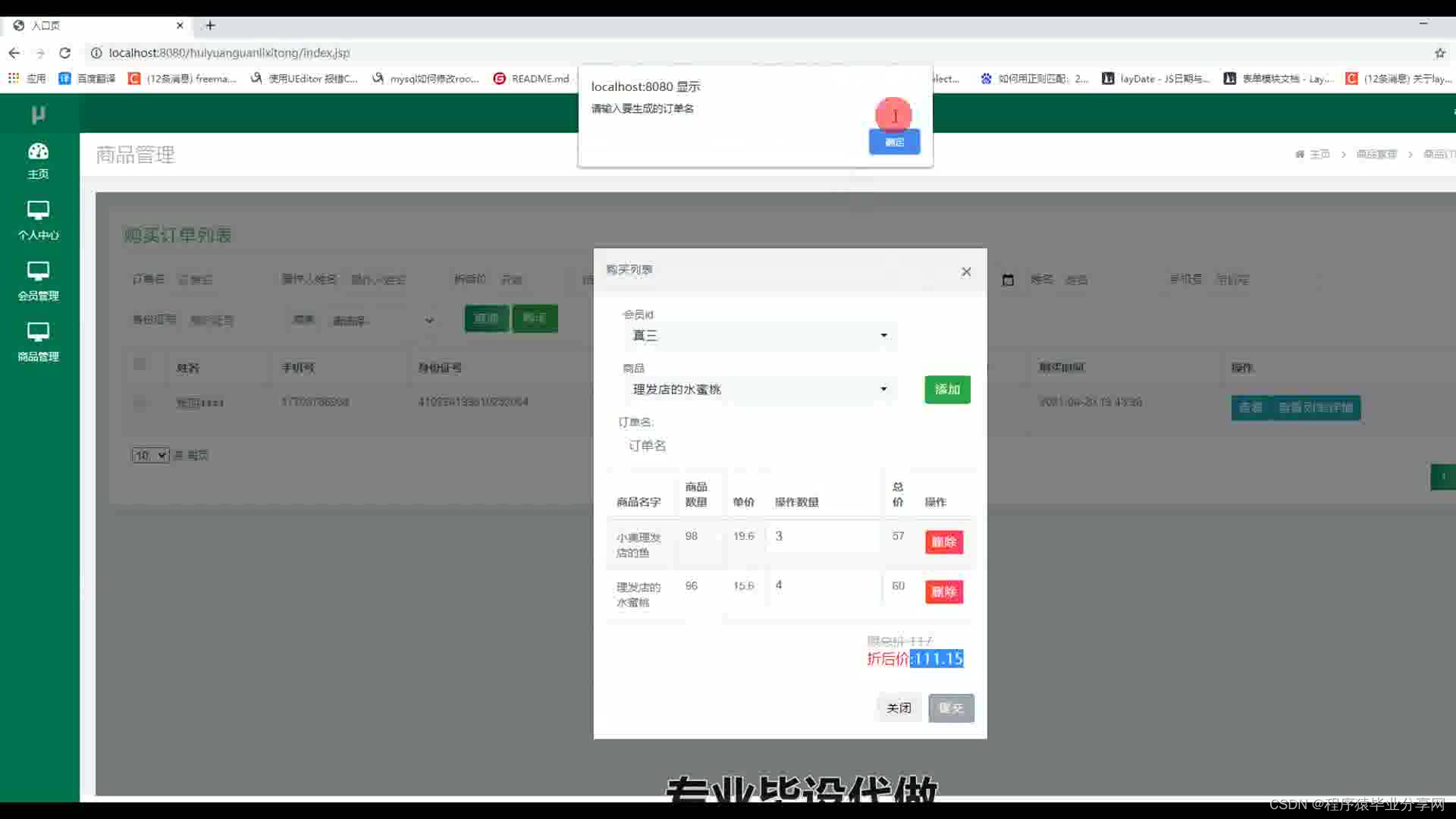This screenshot has height=819, width=1456.
Task: Check the first order row checkbox
Action: click(x=140, y=402)
